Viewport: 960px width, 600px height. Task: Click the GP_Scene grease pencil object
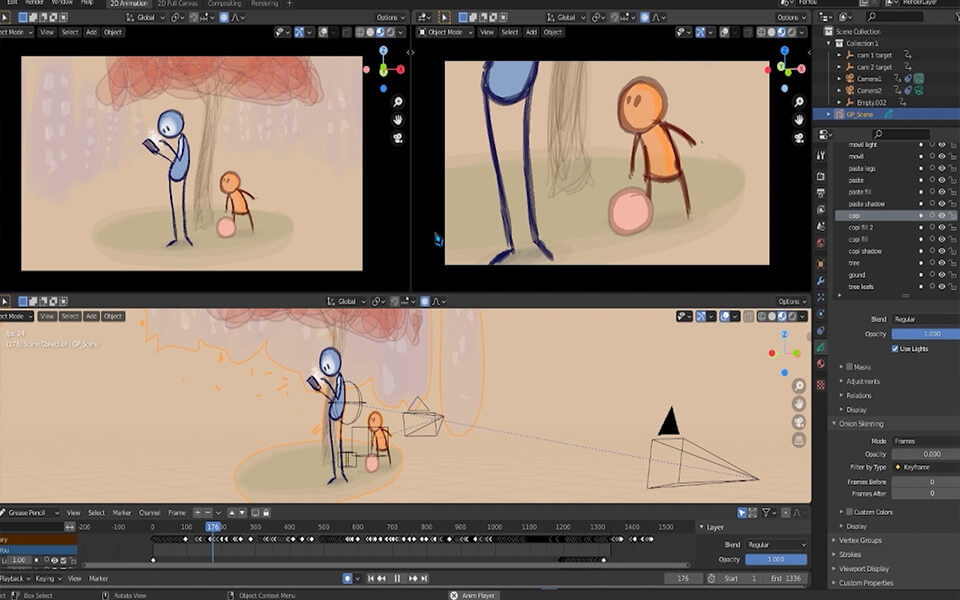point(860,114)
